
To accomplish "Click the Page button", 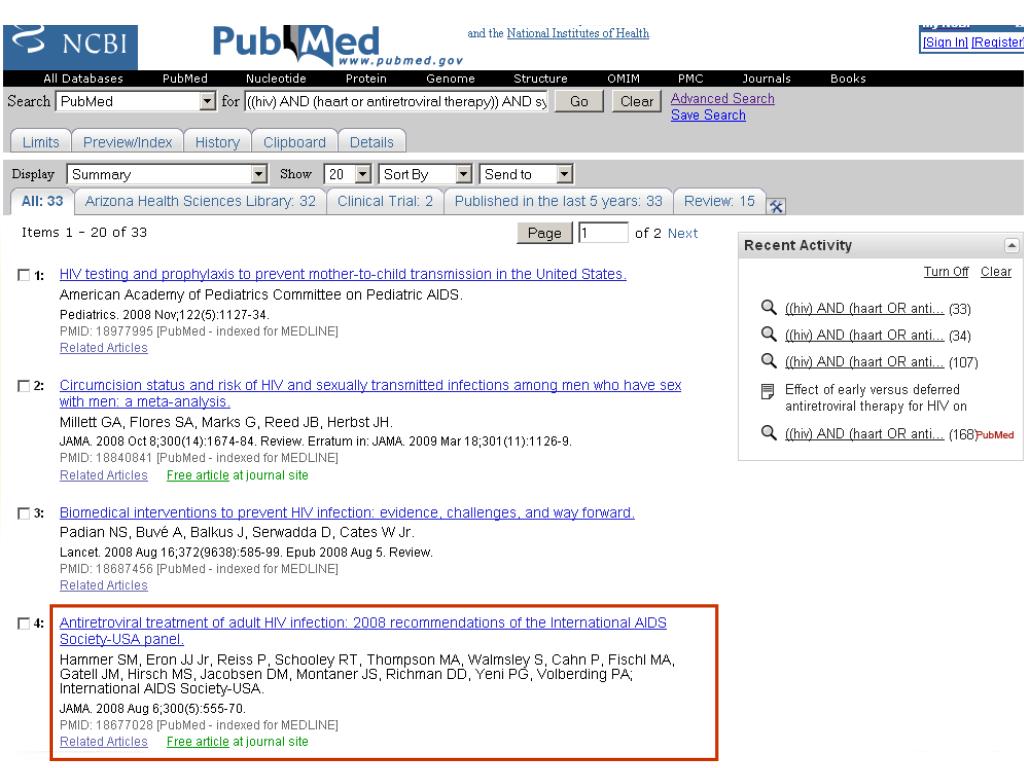I will 544,233.
